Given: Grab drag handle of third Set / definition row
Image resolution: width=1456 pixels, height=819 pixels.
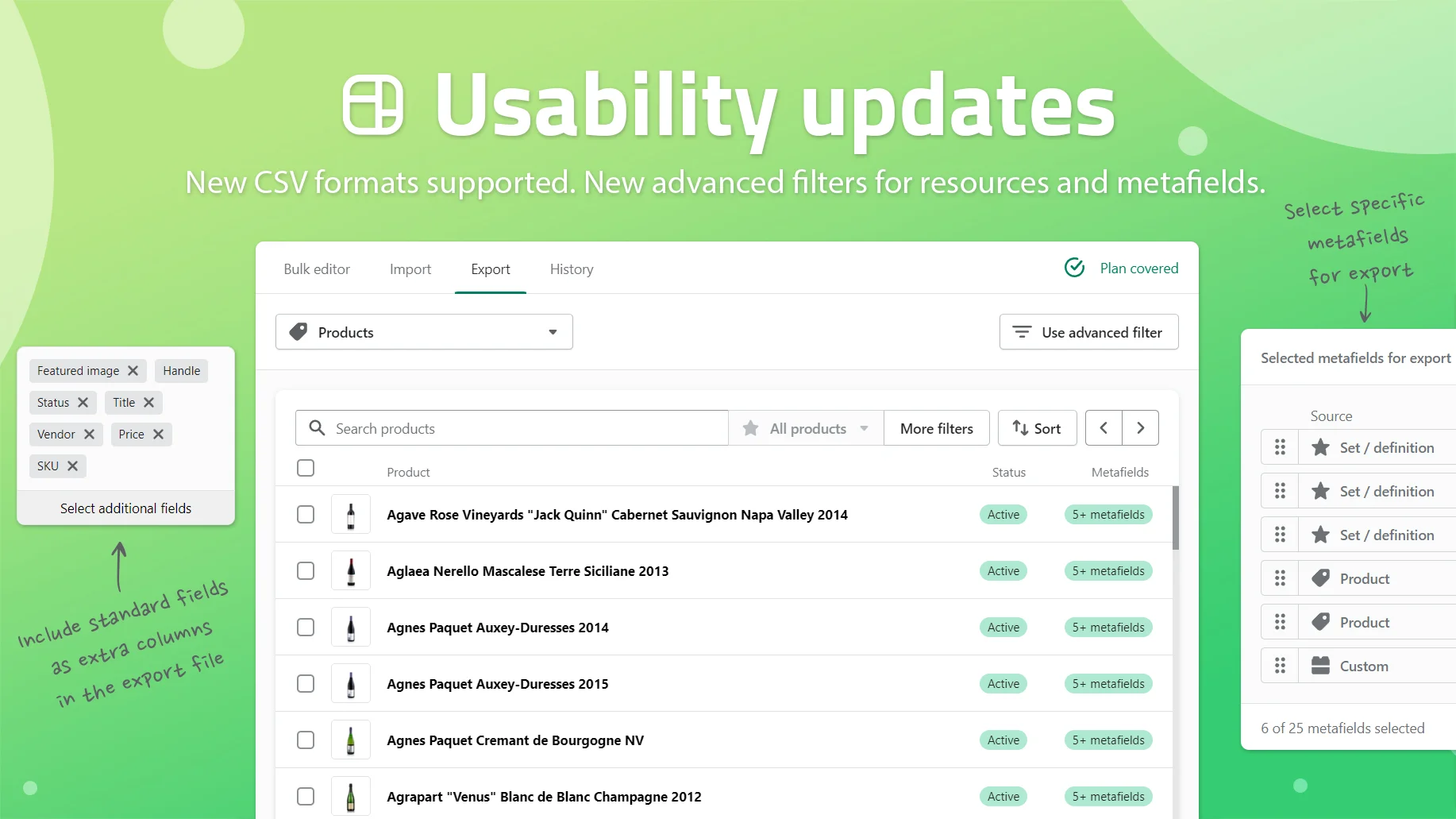Looking at the screenshot, I should [1280, 535].
